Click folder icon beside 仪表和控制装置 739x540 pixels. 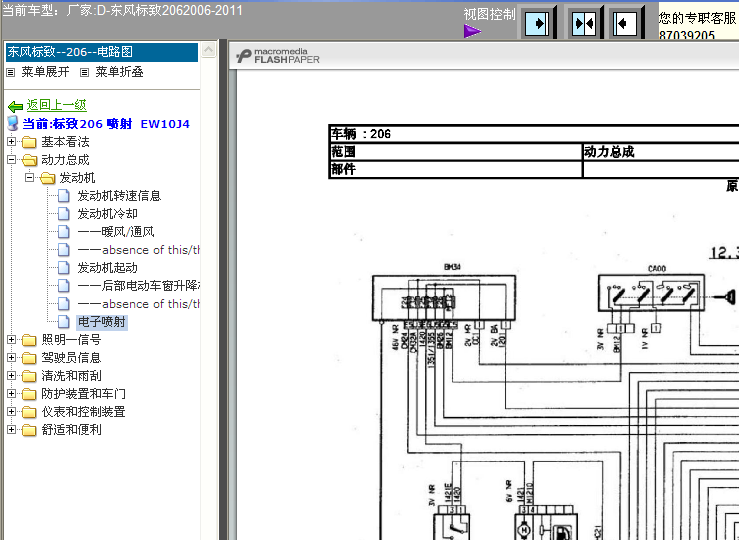(x=29, y=412)
